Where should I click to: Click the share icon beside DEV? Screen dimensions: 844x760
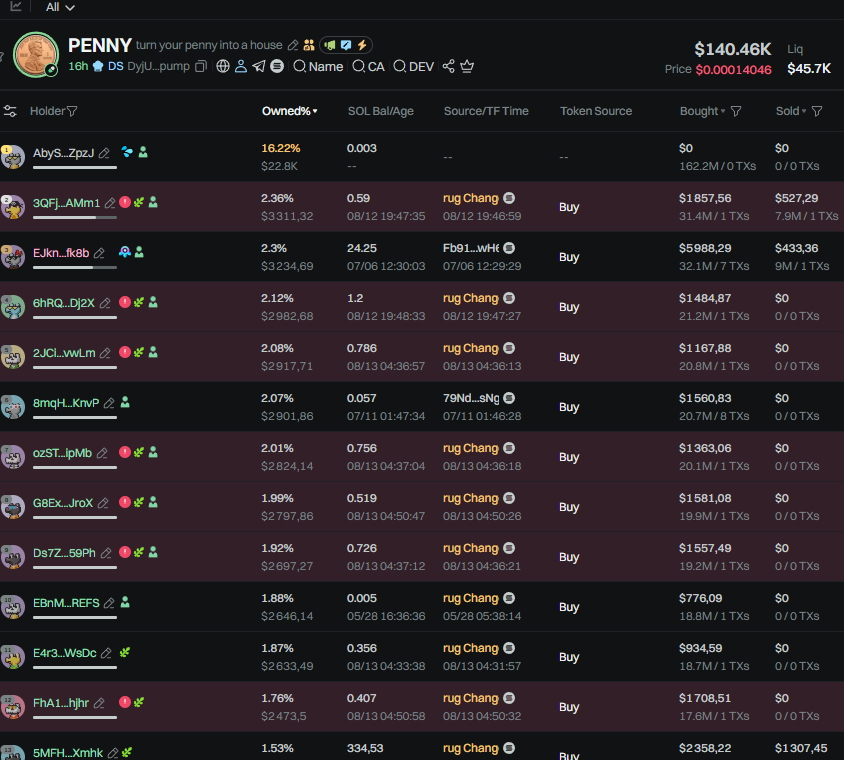pyautogui.click(x=448, y=67)
